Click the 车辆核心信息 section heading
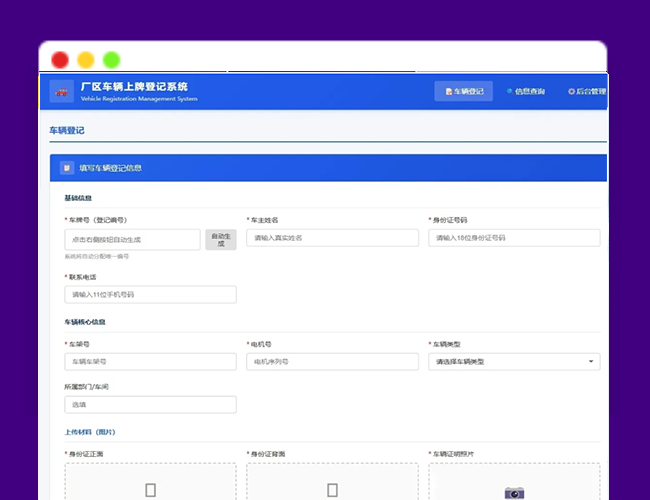This screenshot has height=500, width=650. coord(85,322)
